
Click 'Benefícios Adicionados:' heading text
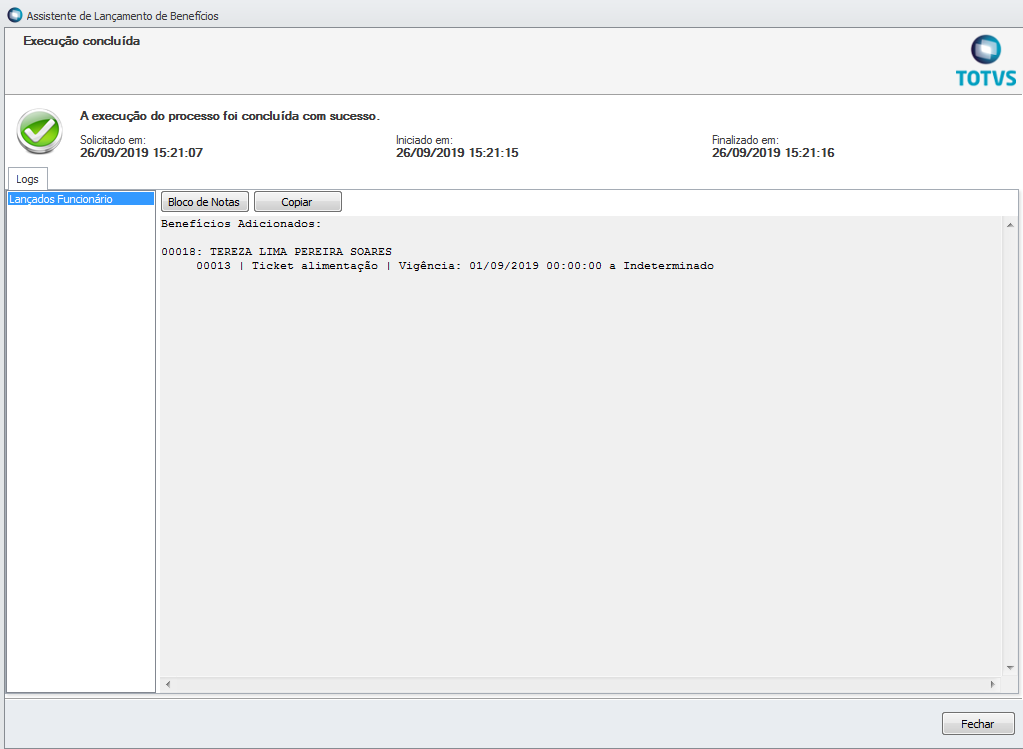[241, 224]
